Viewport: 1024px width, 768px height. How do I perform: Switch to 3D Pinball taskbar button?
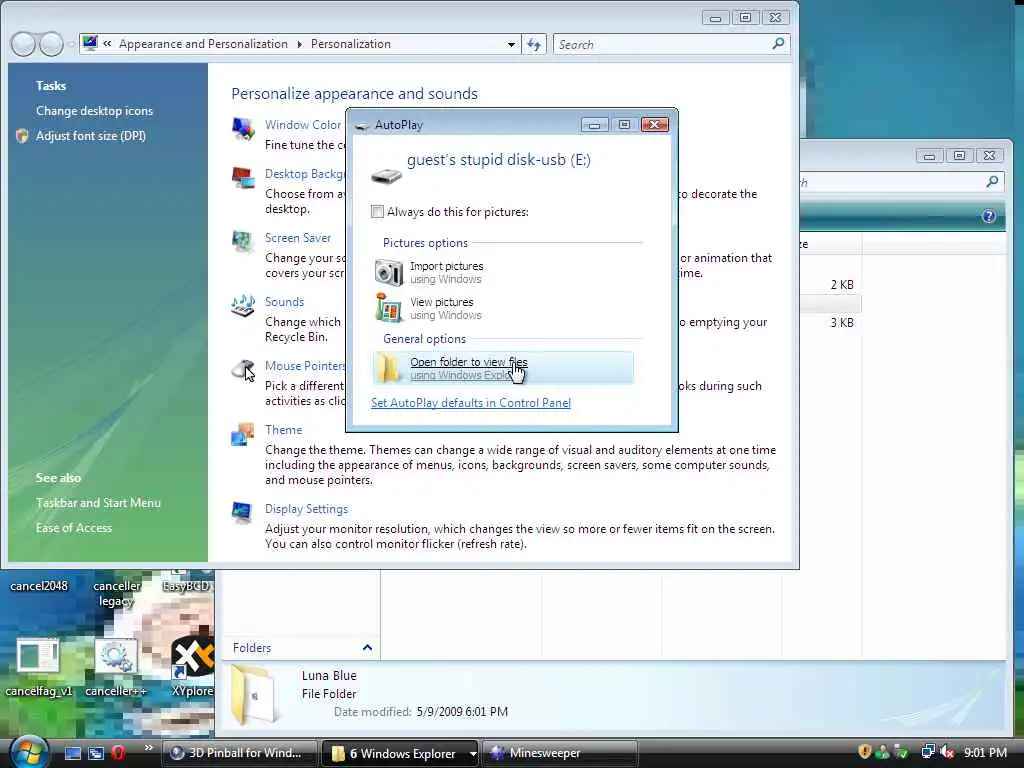239,753
